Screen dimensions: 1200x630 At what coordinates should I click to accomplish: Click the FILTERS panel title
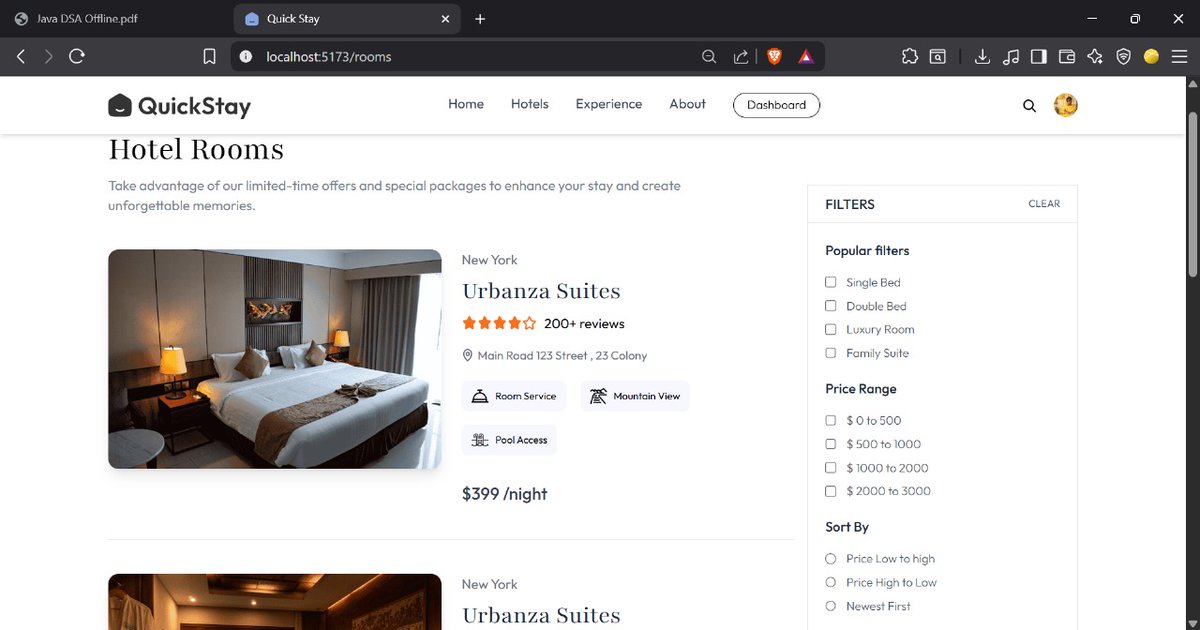pos(850,204)
